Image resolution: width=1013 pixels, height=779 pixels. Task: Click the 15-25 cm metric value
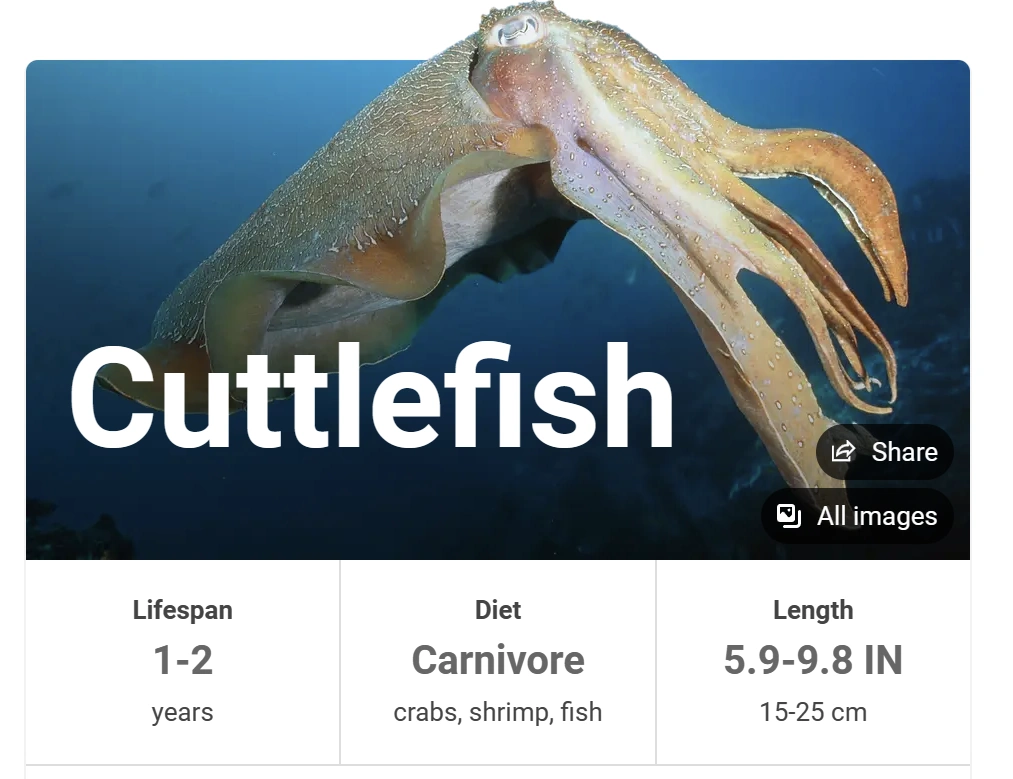(x=813, y=712)
